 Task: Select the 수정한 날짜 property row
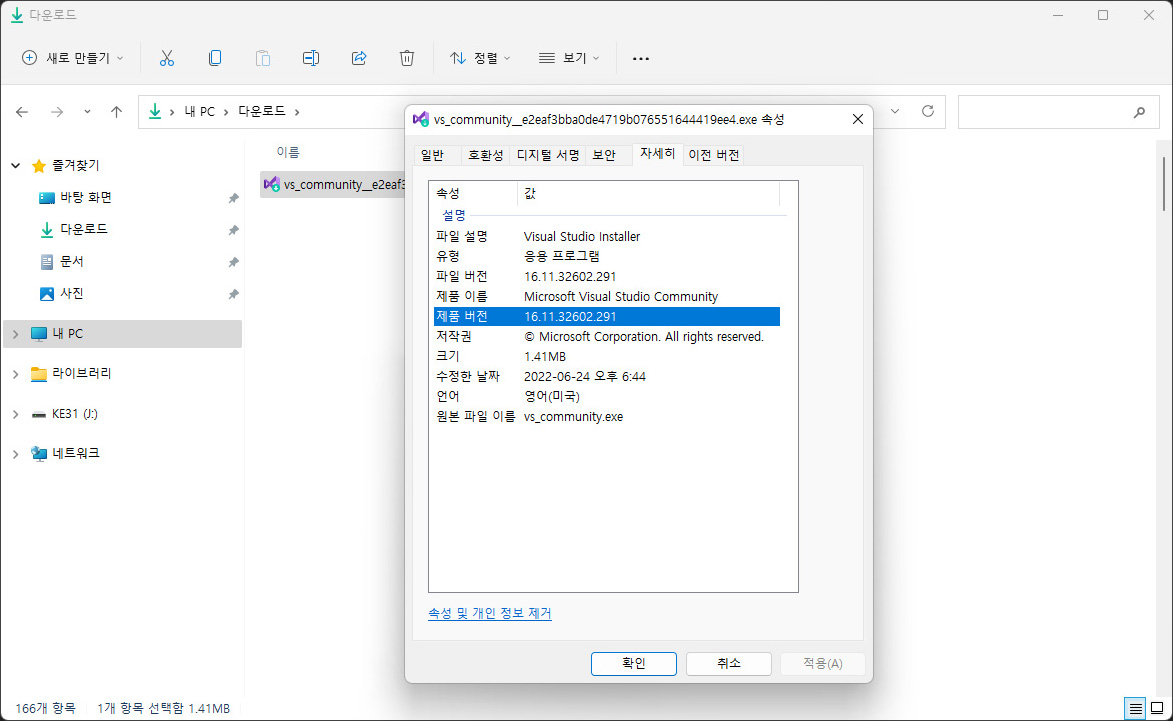607,377
